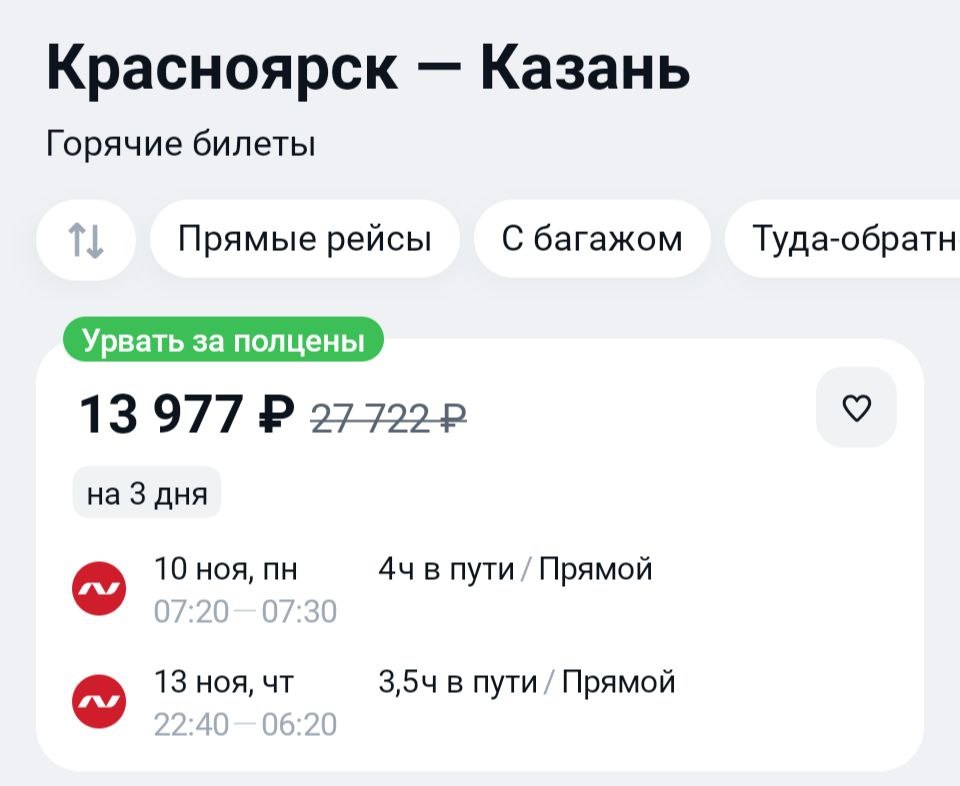Click 4ч в пути / Прямой details

point(516,569)
